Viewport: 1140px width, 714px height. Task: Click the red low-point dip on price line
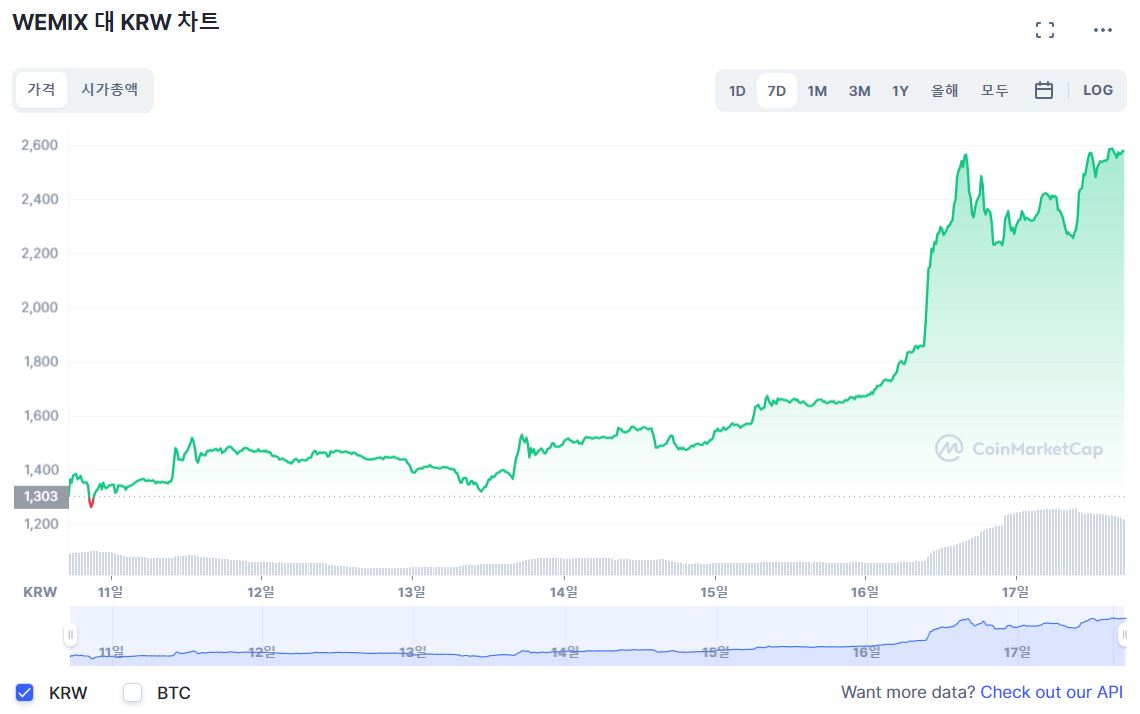[91, 503]
